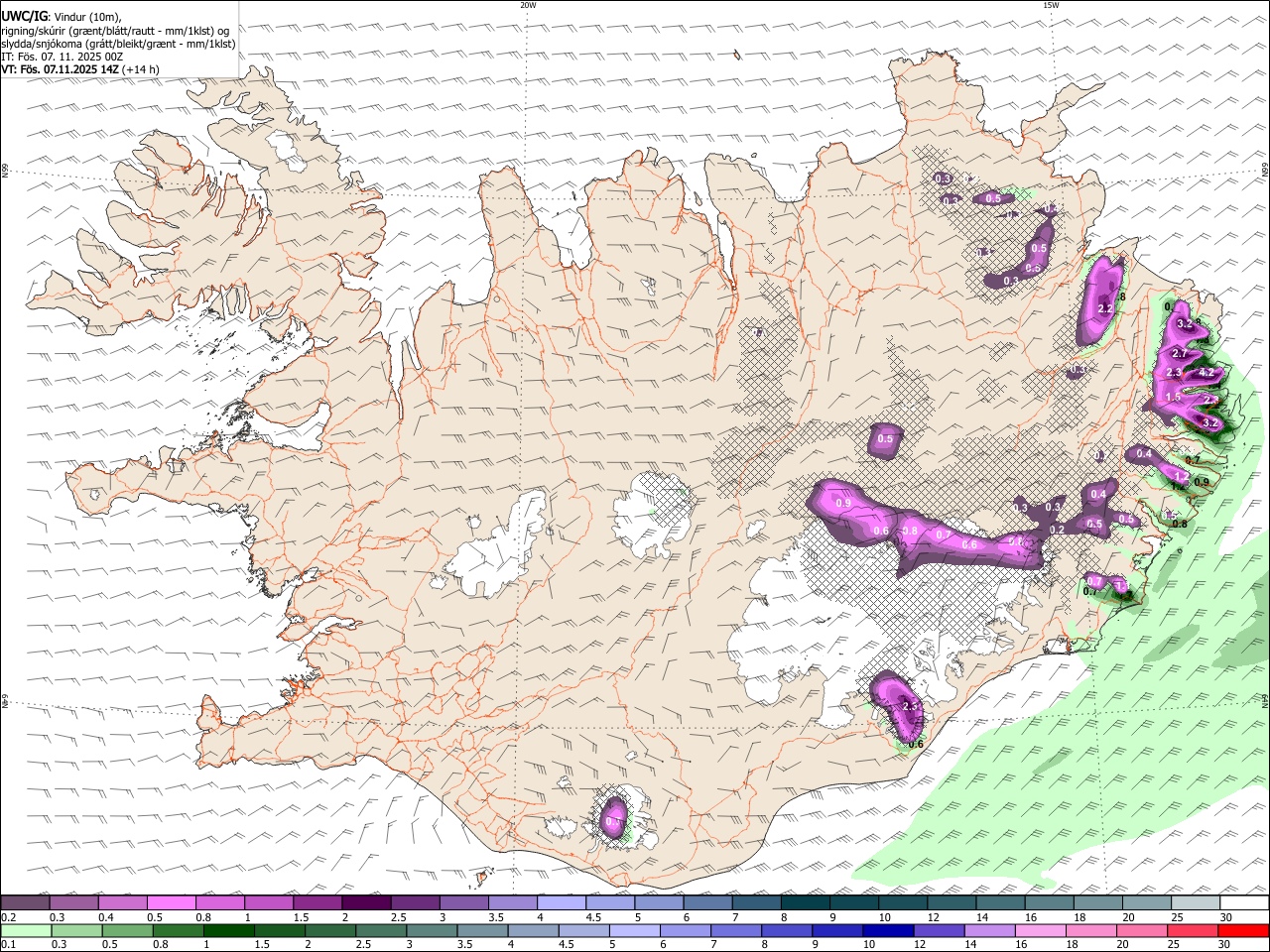This screenshot has height=952, width=1270.
Task: Select the dark teal 8 swatch, upper legend
Action: coord(806,903)
